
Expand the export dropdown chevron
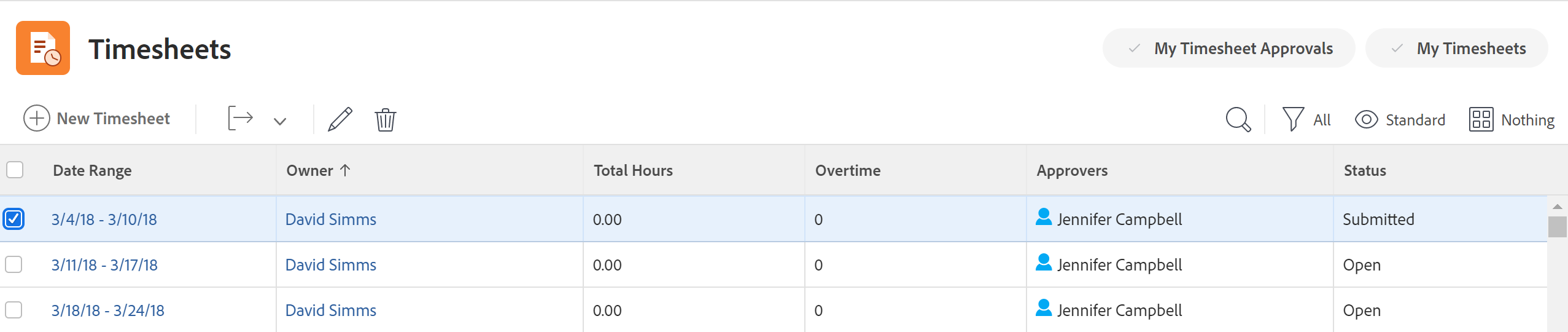pos(280,121)
